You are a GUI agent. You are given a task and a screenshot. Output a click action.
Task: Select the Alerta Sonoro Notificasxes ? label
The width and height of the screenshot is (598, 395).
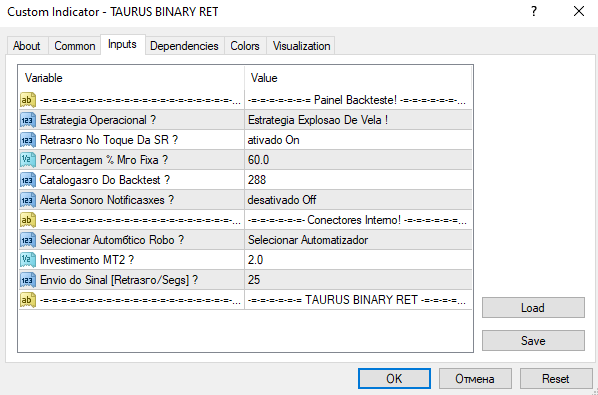[x=107, y=200]
